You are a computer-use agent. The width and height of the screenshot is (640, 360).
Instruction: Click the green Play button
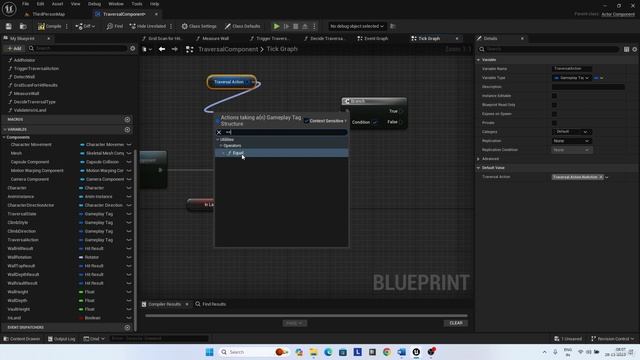click(x=276, y=26)
